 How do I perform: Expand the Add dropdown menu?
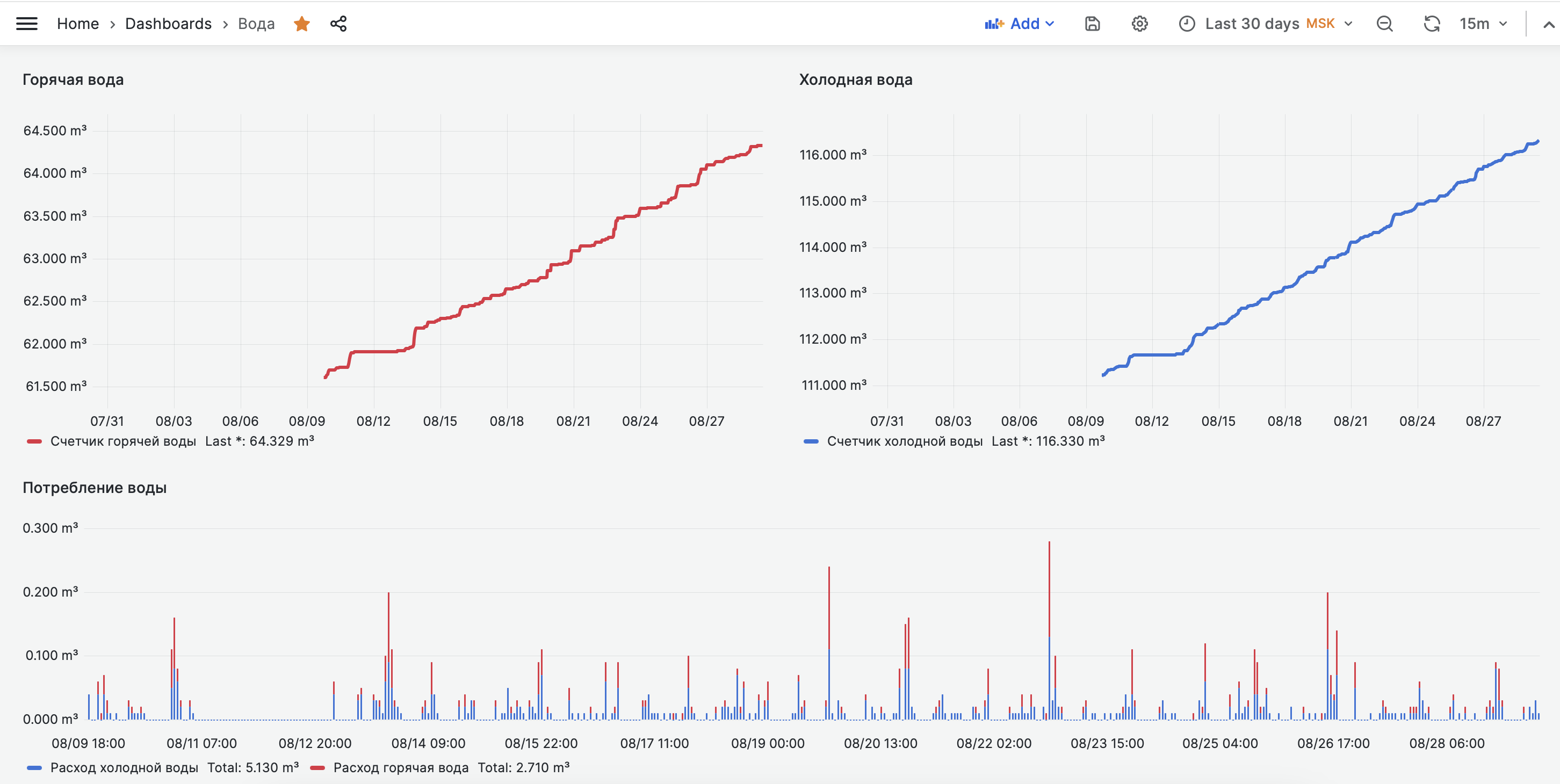(1051, 24)
